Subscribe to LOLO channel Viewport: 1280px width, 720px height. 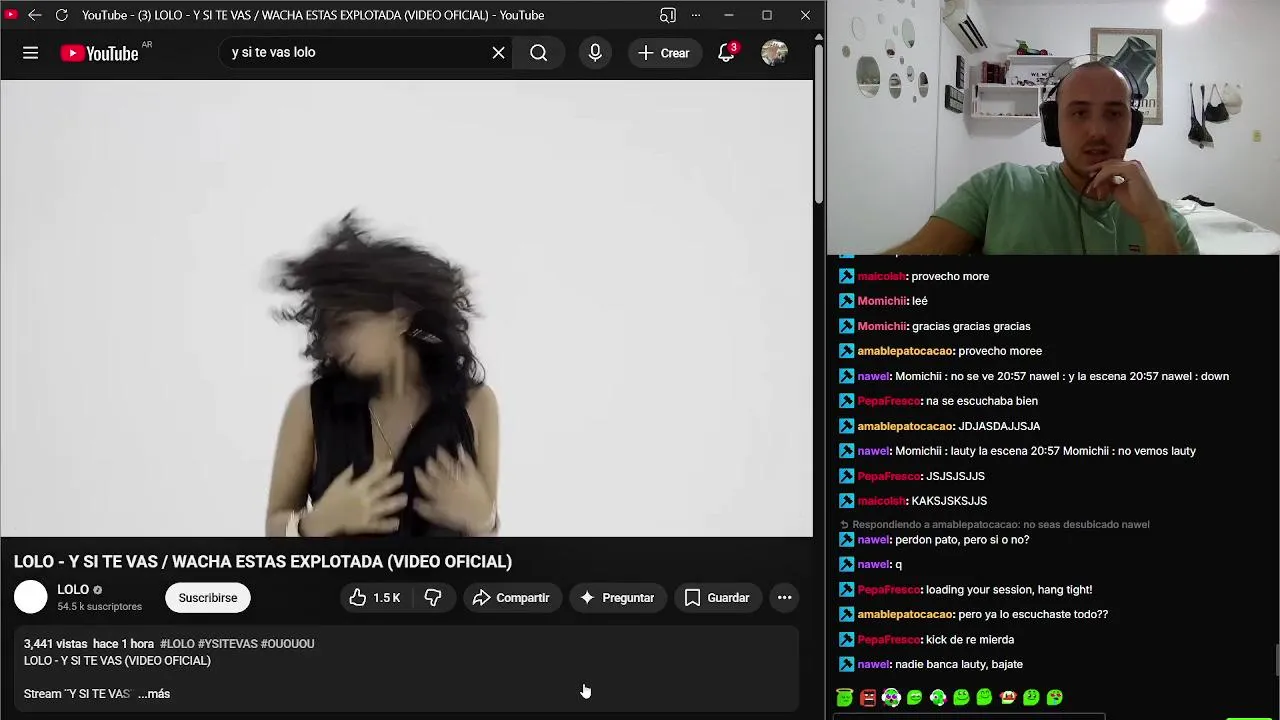point(208,598)
